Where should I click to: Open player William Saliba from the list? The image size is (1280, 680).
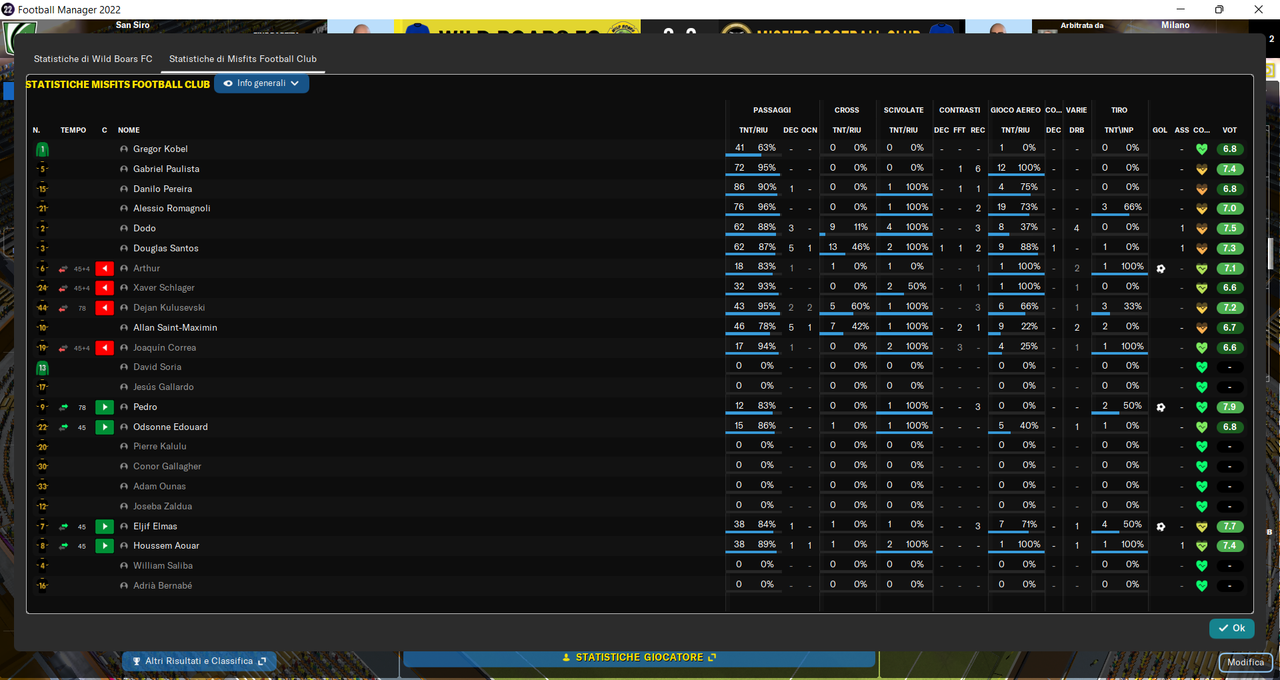click(163, 566)
